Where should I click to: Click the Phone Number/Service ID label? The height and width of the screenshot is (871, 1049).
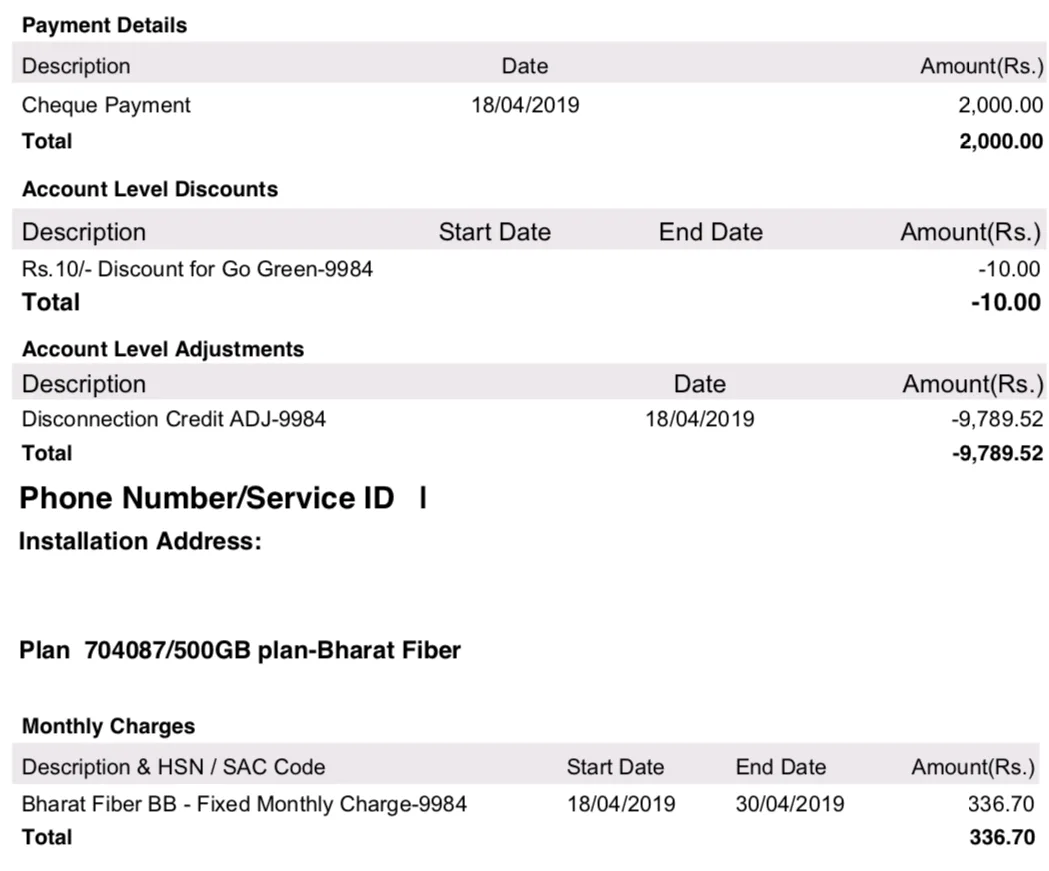207,497
